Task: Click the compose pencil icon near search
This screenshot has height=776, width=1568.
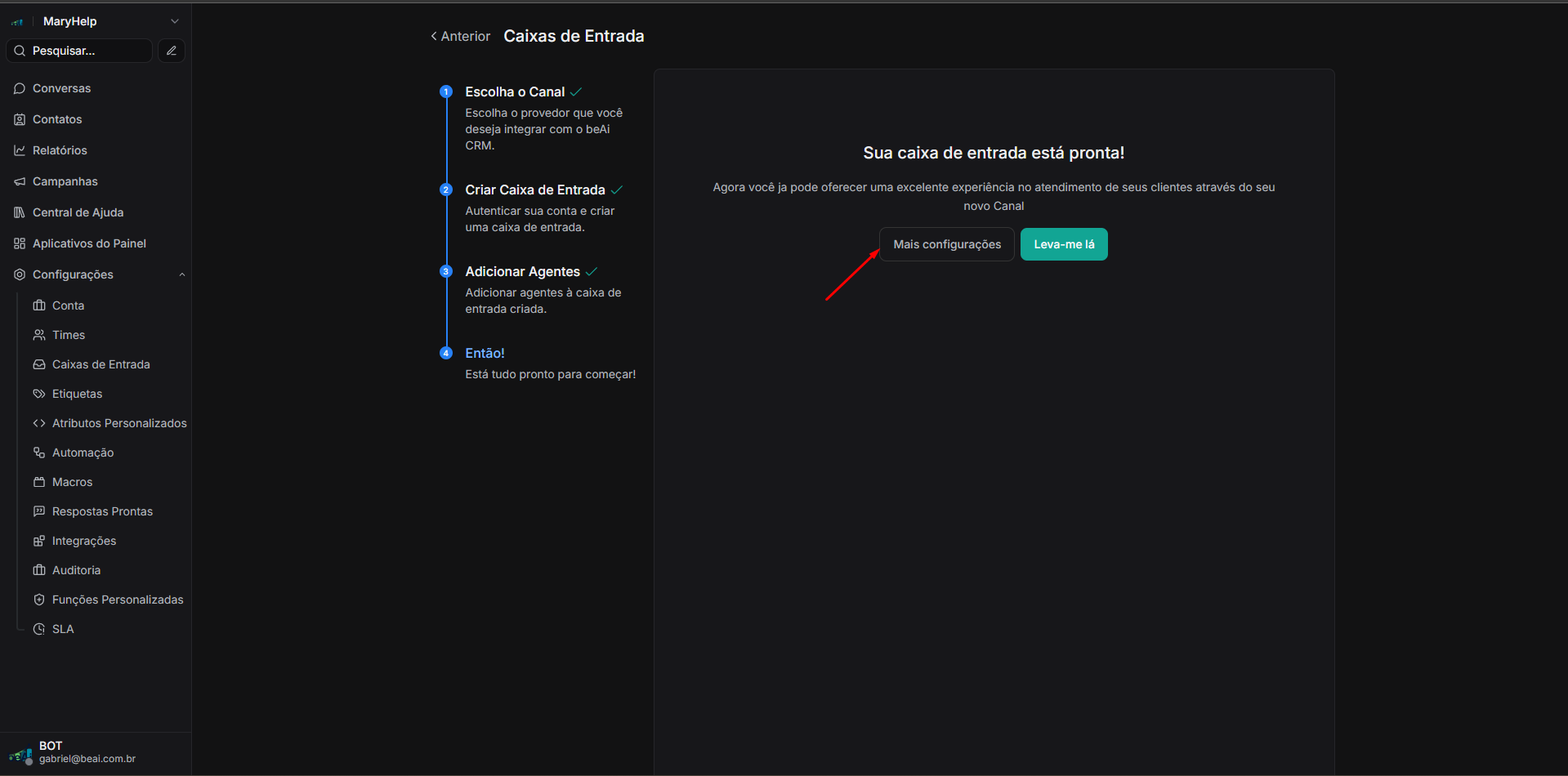Action: [x=172, y=51]
